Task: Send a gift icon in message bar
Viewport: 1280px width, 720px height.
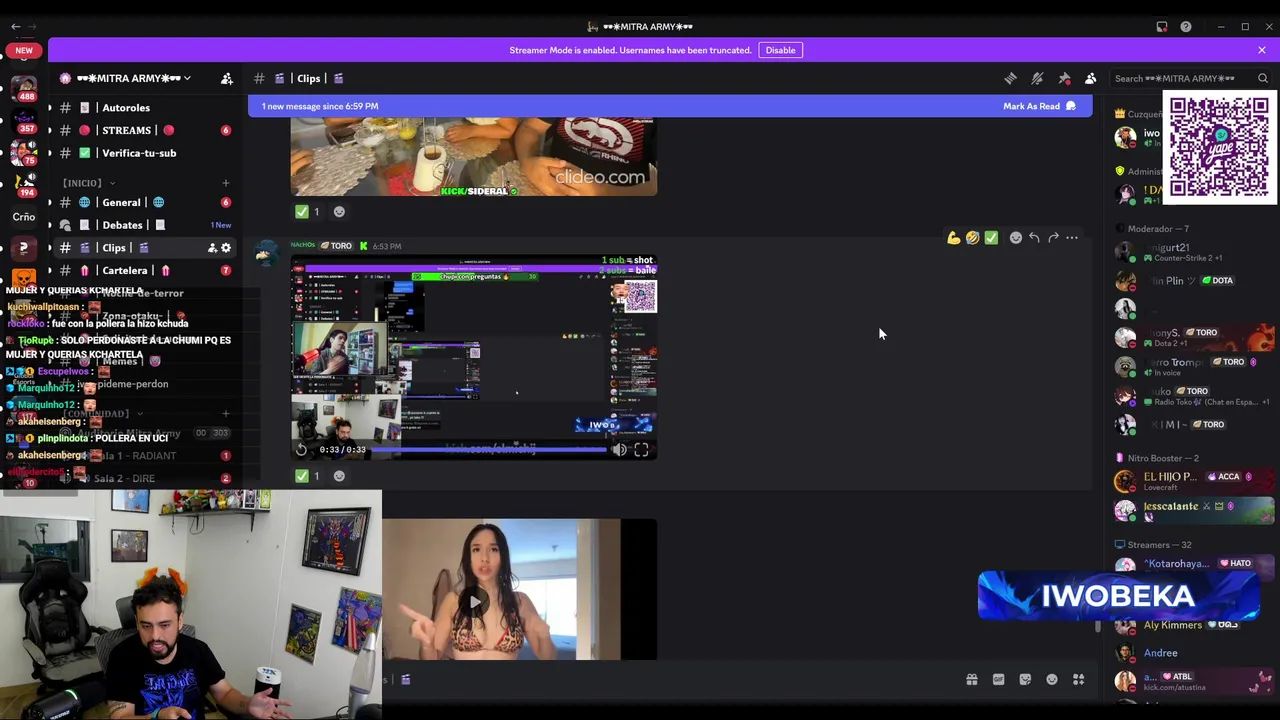Action: tap(972, 680)
